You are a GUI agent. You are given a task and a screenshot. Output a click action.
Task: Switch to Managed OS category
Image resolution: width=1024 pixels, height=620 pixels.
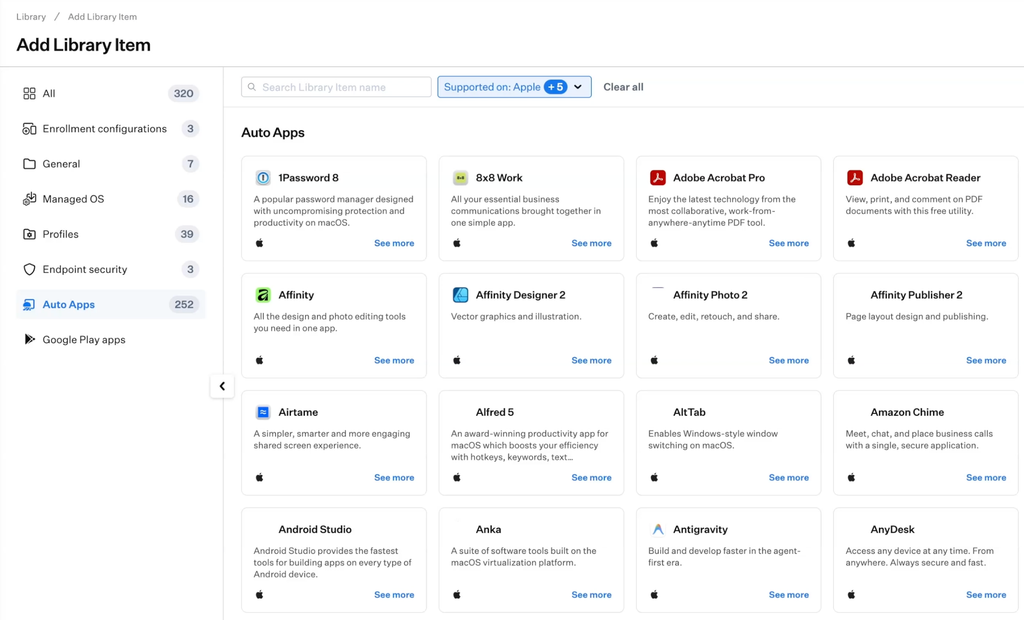point(110,199)
